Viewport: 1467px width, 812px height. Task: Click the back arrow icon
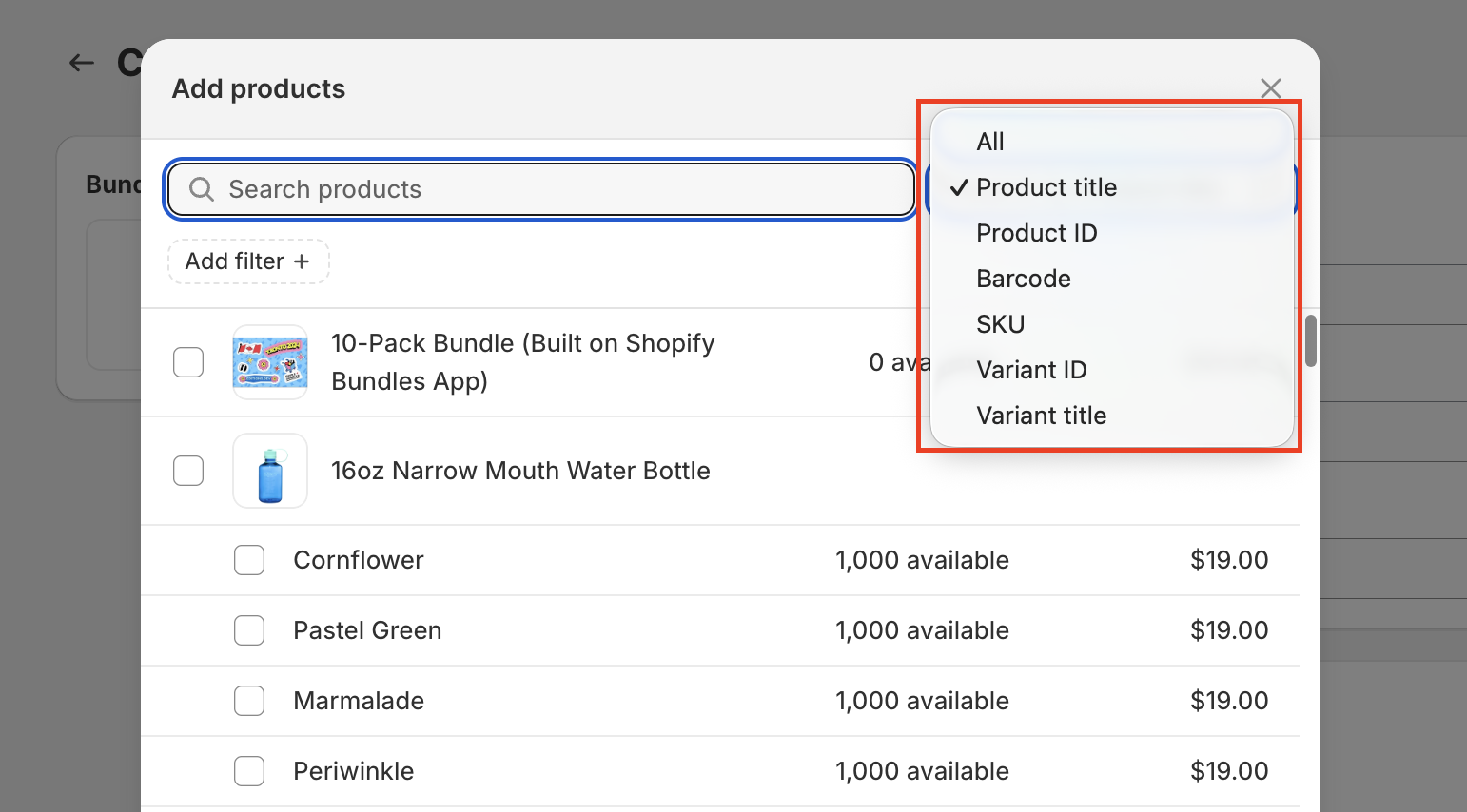(x=82, y=64)
